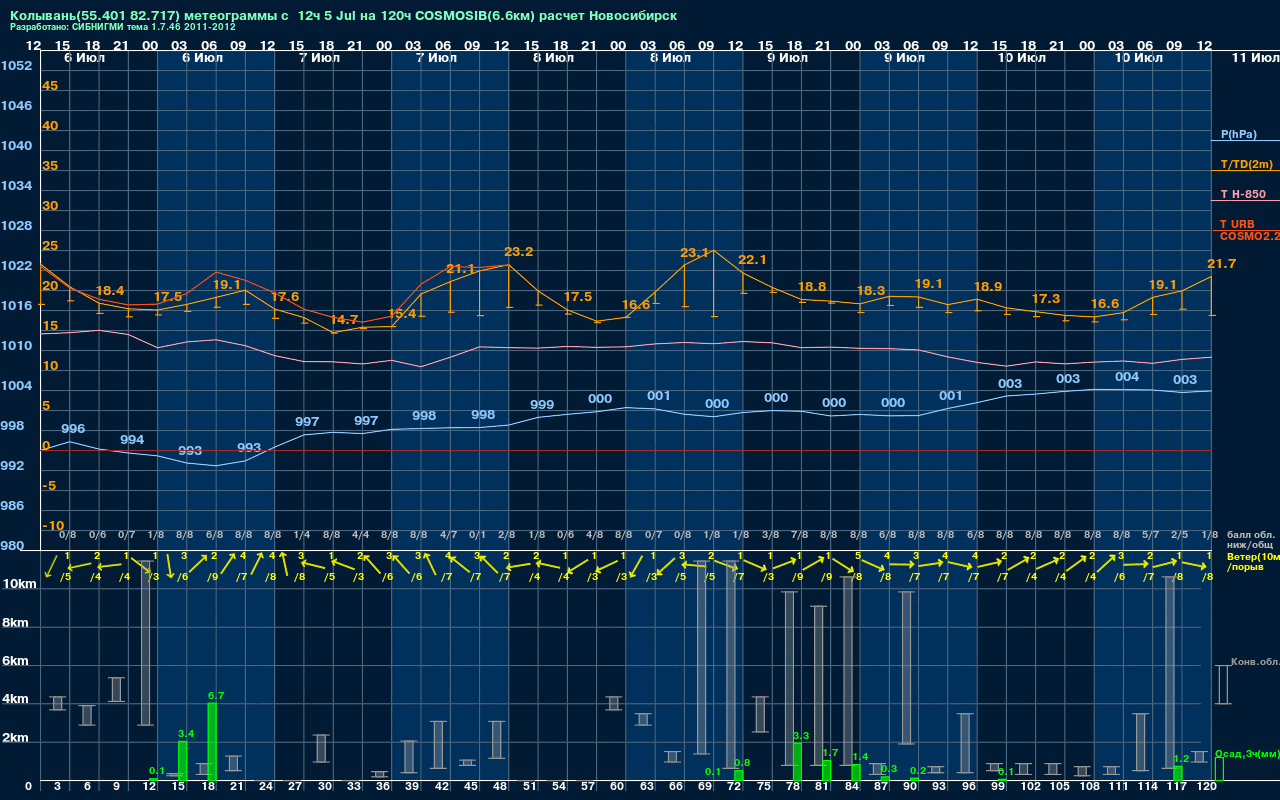
Task: Click the Ветер(10м wind legend label
Action: 1253,556
